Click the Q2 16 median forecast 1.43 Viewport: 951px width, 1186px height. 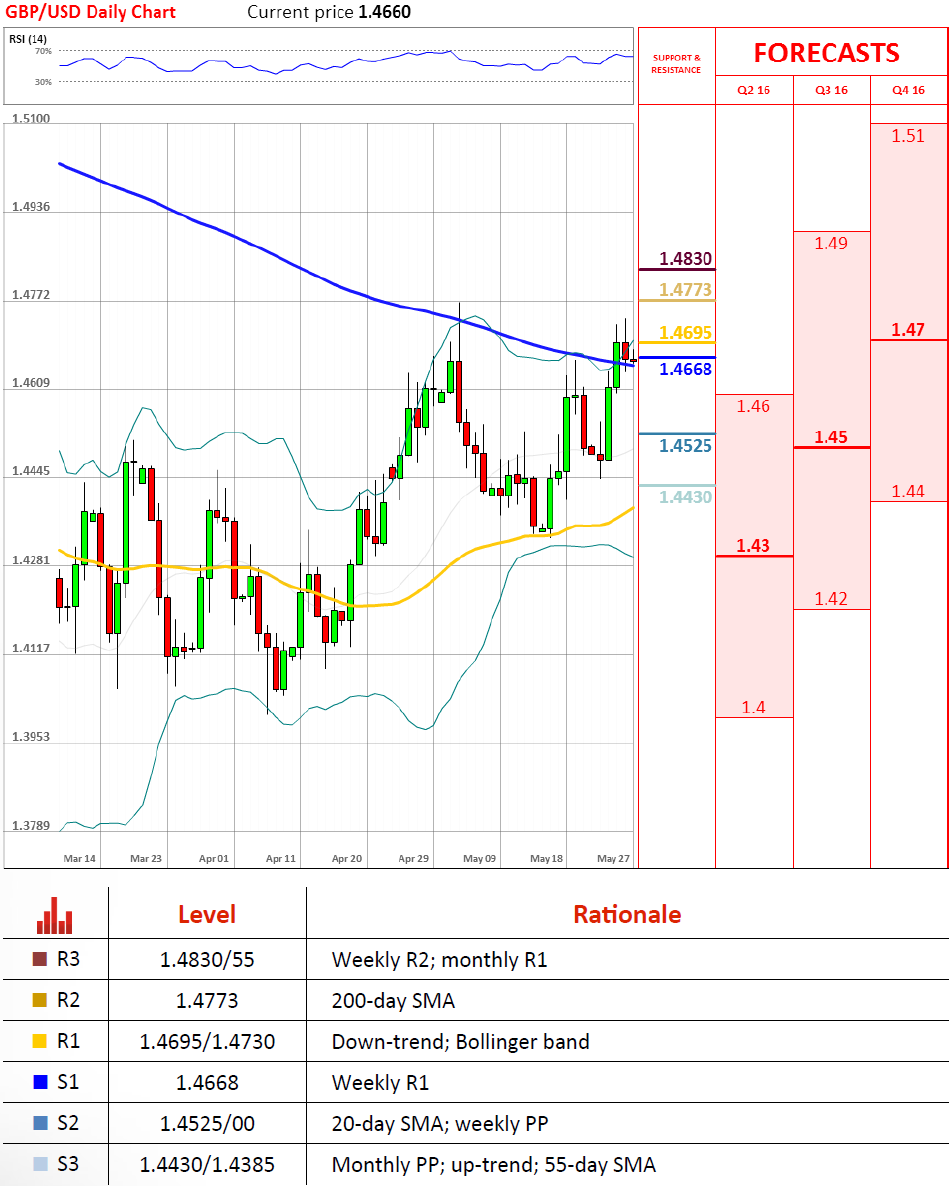(754, 545)
